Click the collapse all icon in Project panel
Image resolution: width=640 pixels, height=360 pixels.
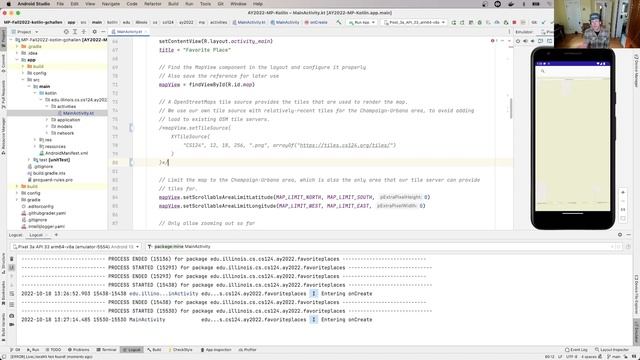point(84,31)
